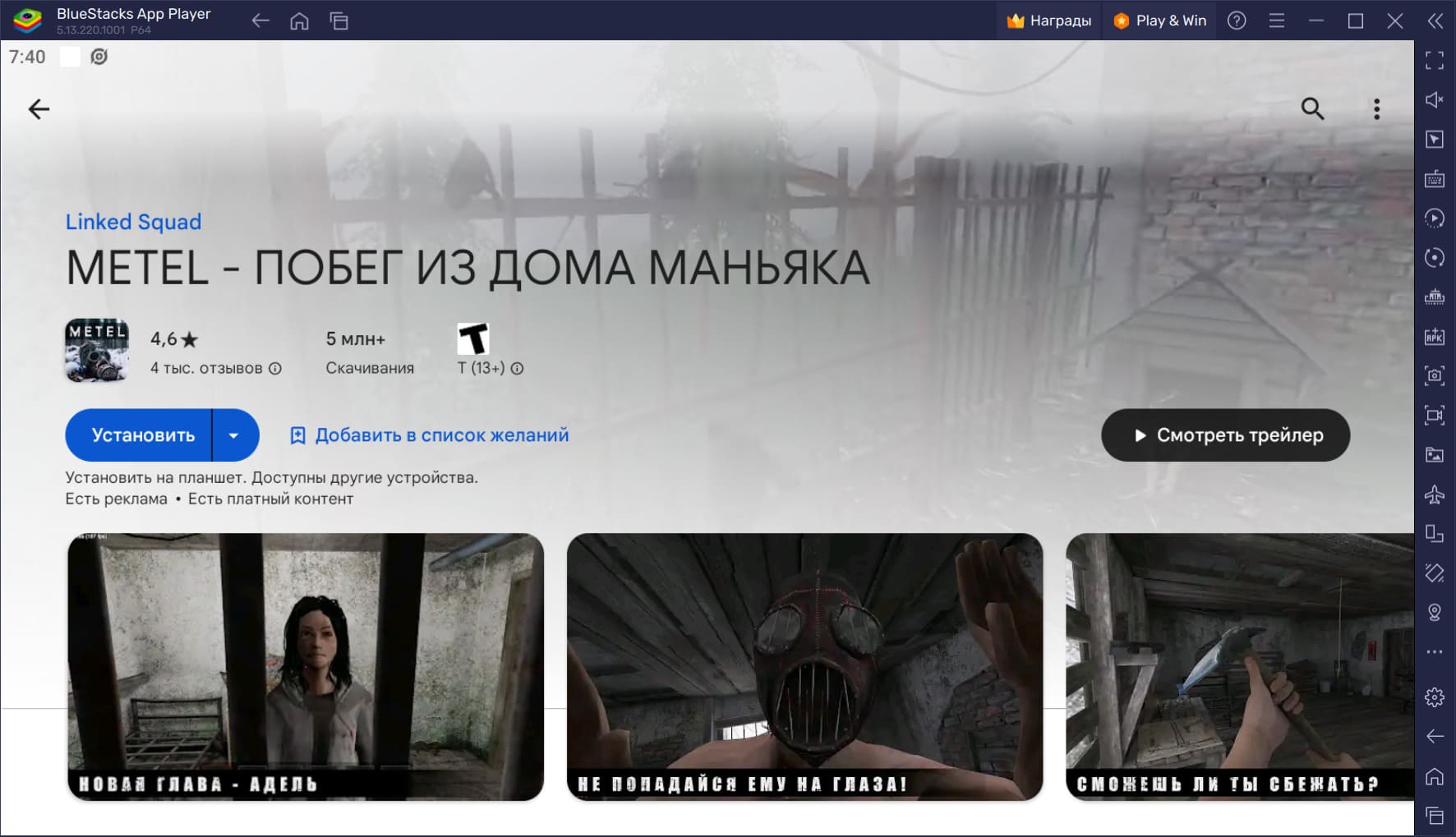The image size is (1456, 837).
Task: Click the sidebar Android back arrow
Action: [x=1435, y=737]
